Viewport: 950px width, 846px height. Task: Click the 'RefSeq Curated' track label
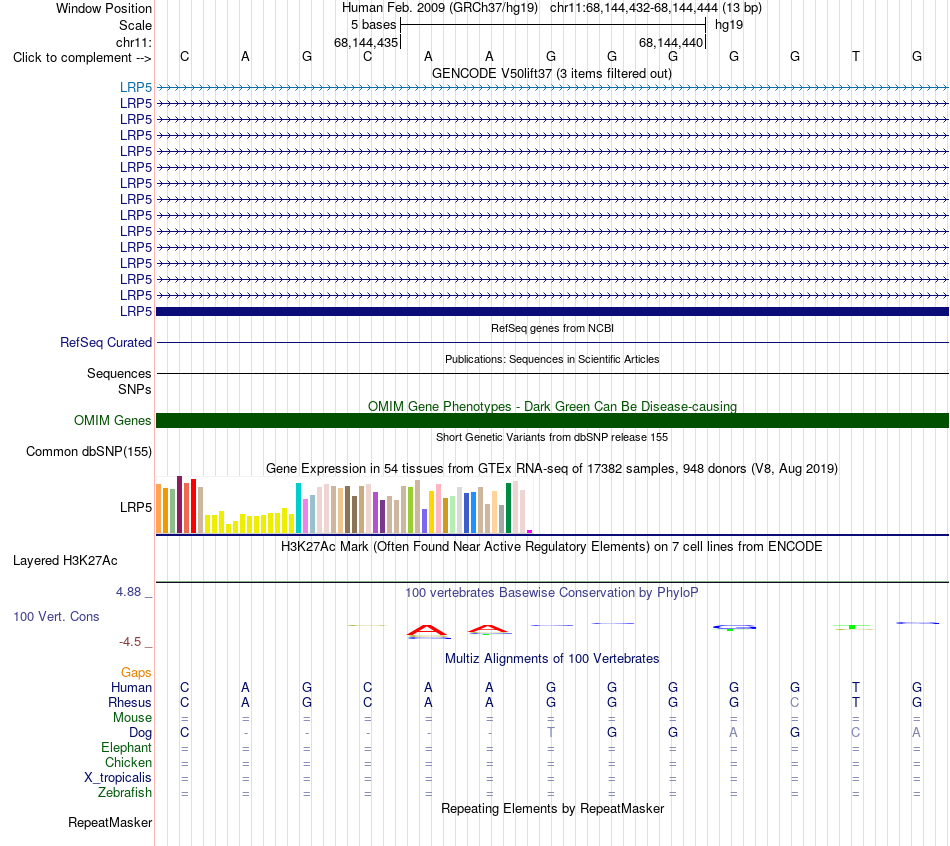tap(106, 342)
